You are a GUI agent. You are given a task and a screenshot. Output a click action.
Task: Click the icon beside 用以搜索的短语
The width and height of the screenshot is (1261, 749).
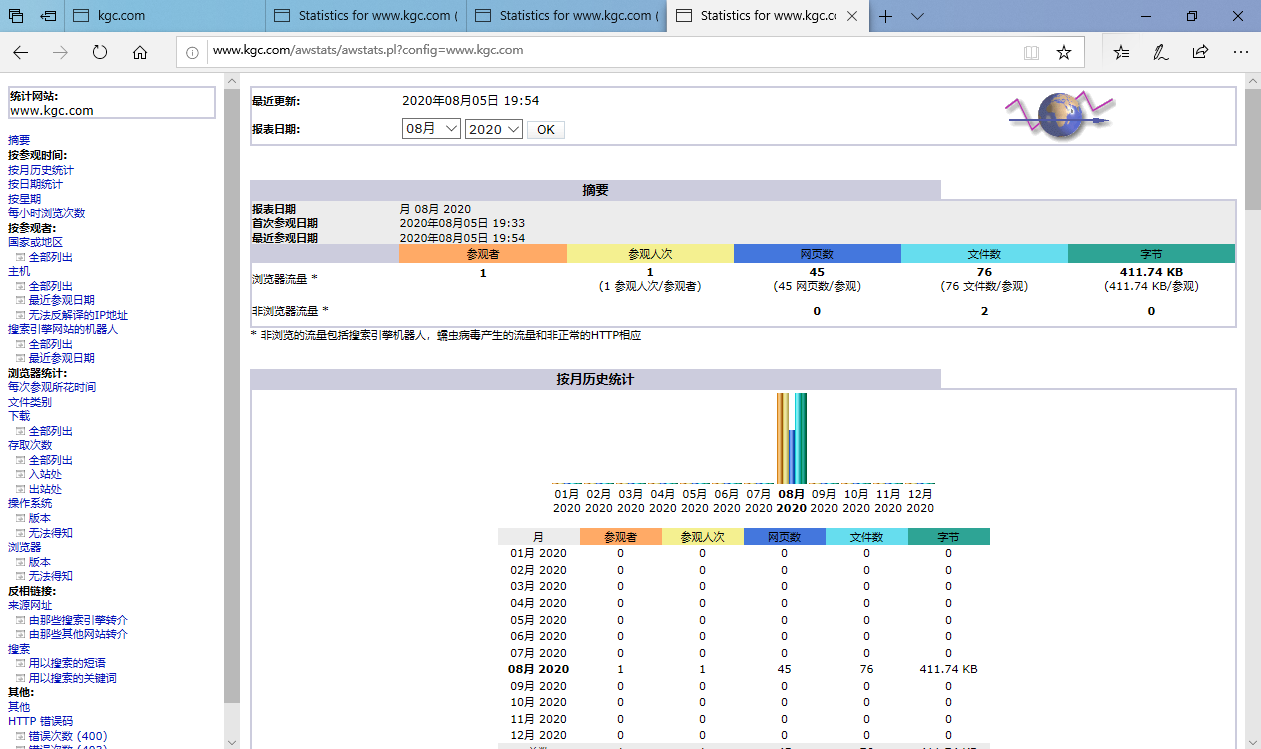pyautogui.click(x=20, y=663)
